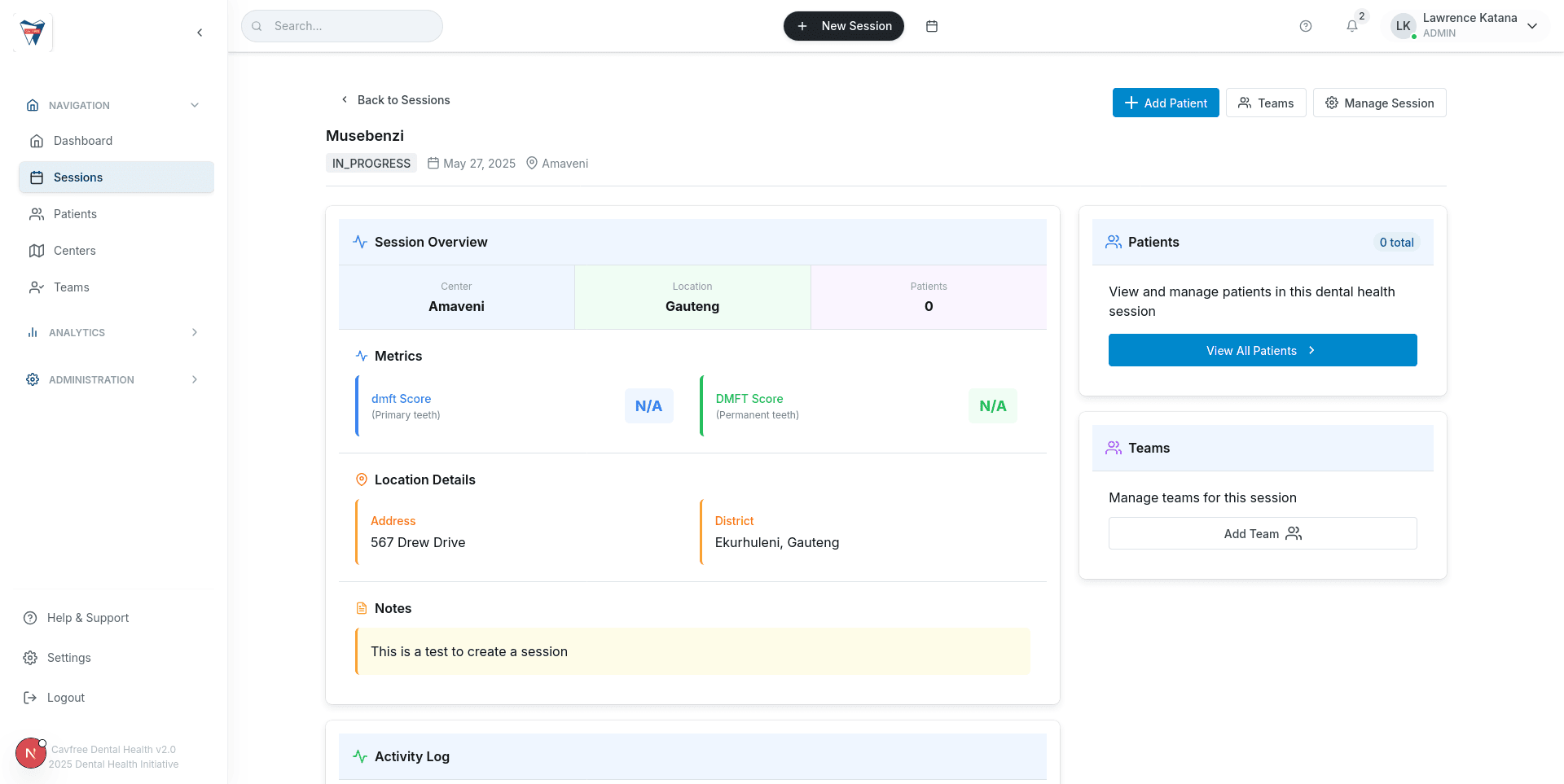
Task: Click the Cavfree dental logo
Action: click(32, 31)
